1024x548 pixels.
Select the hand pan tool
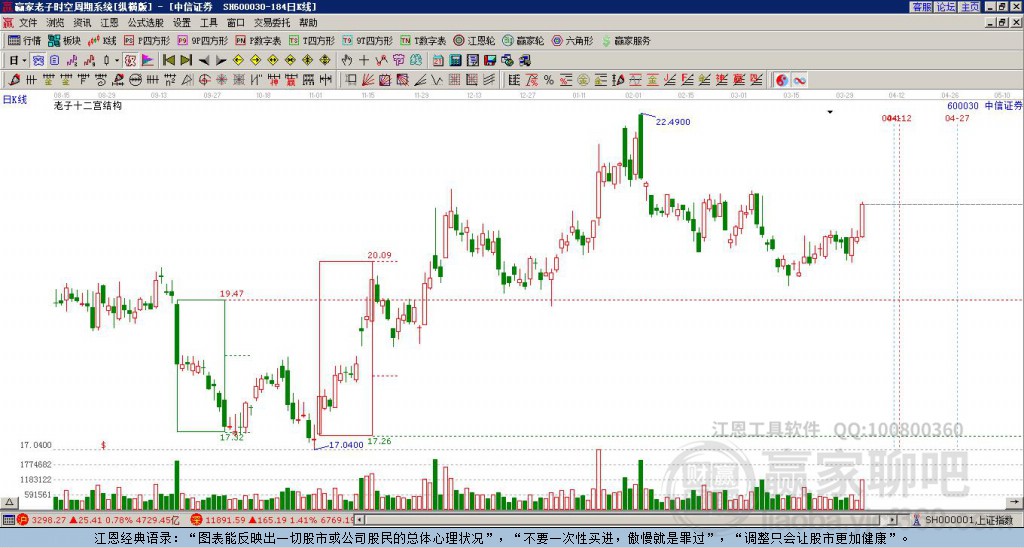click(347, 60)
